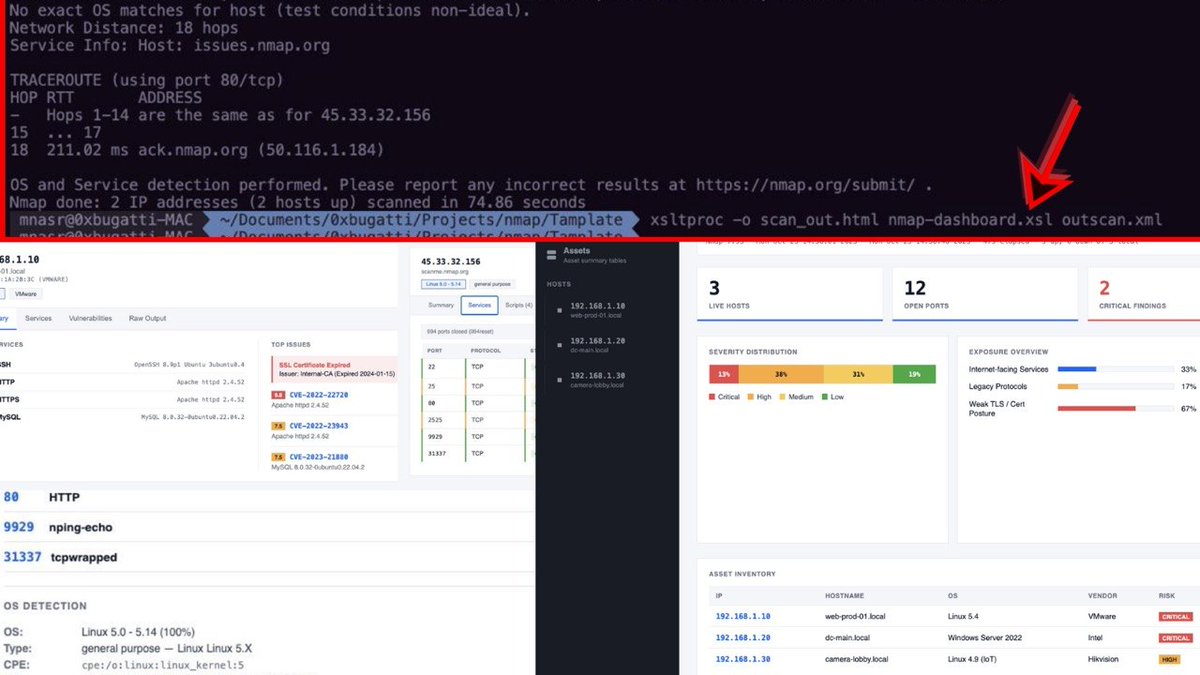This screenshot has width=1200, height=675.
Task: Click the Linux 5.0 - 5.14 OS chip
Action: coord(444,284)
